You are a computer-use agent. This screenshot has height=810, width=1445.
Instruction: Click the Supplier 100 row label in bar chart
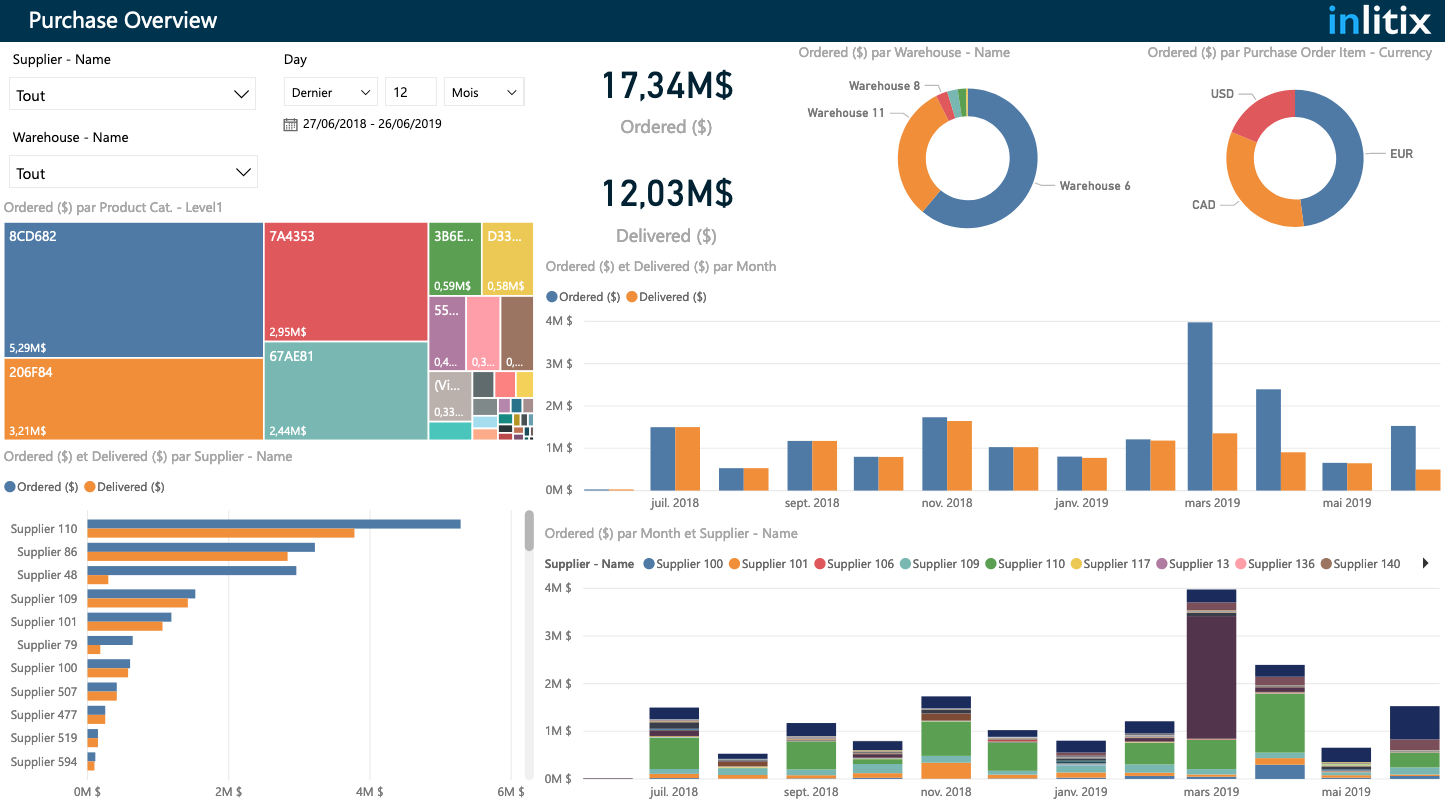click(x=44, y=668)
